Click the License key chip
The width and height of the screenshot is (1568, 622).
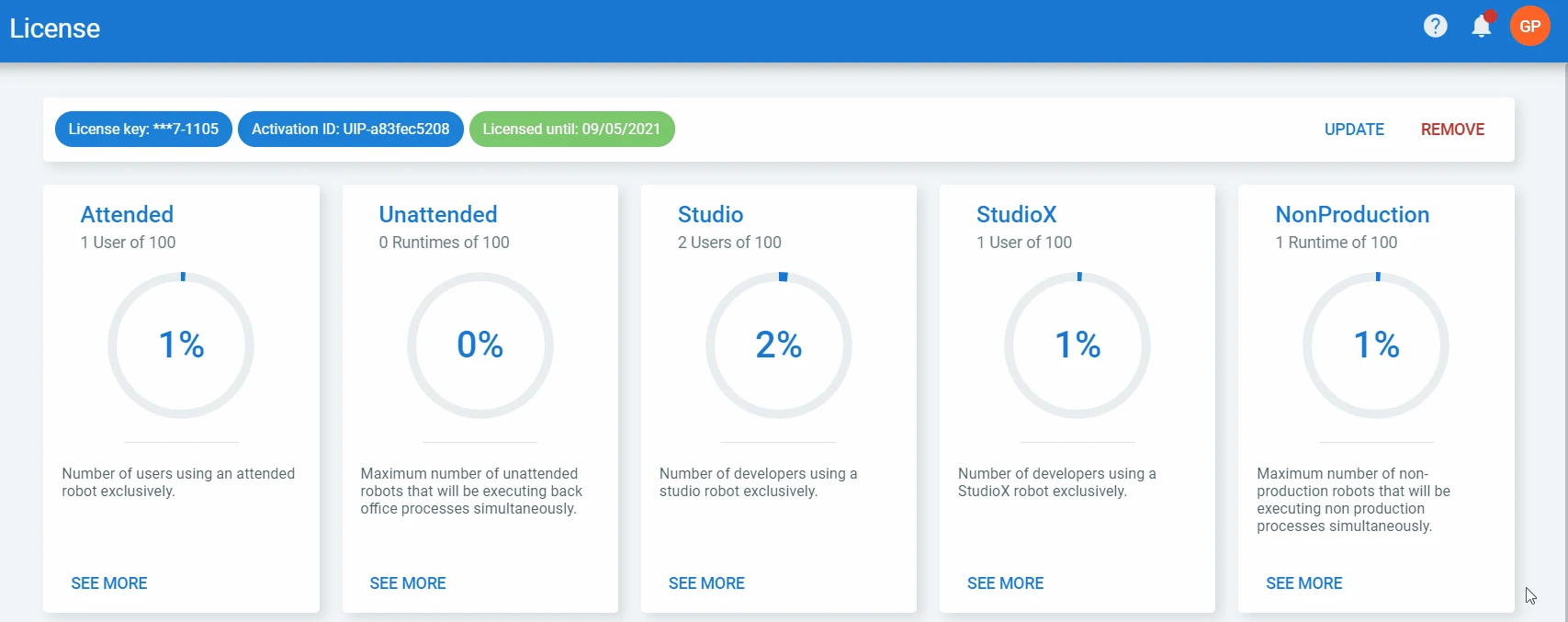pyautogui.click(x=143, y=129)
